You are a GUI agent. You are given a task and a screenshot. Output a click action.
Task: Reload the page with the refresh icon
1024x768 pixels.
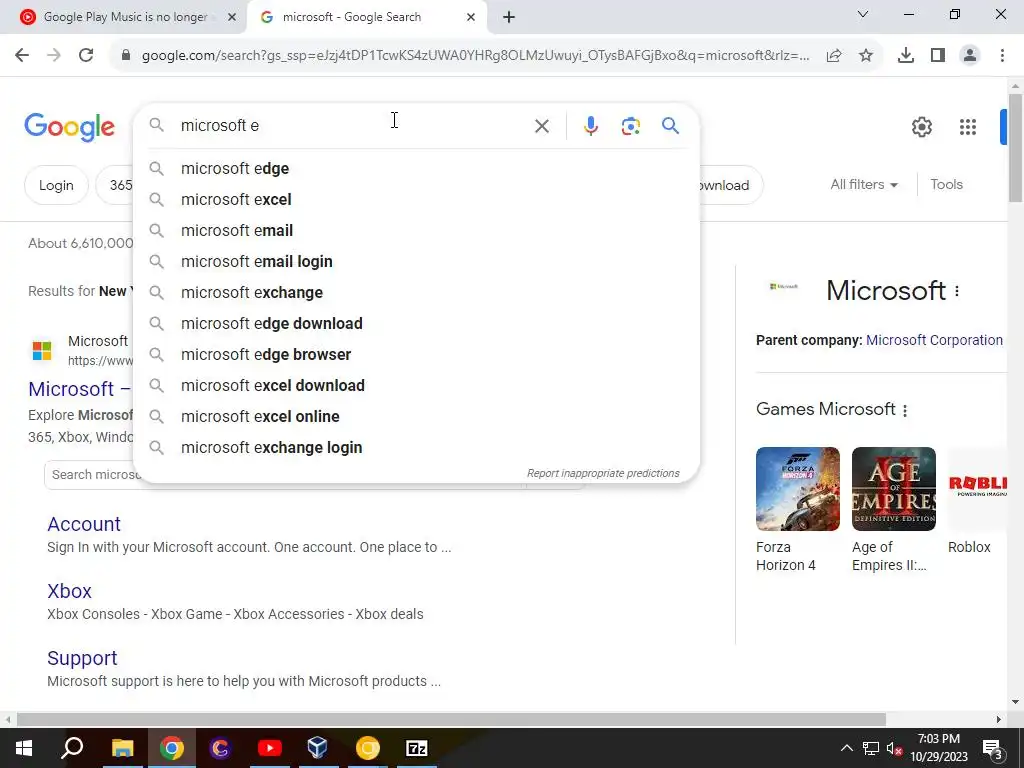(x=86, y=56)
